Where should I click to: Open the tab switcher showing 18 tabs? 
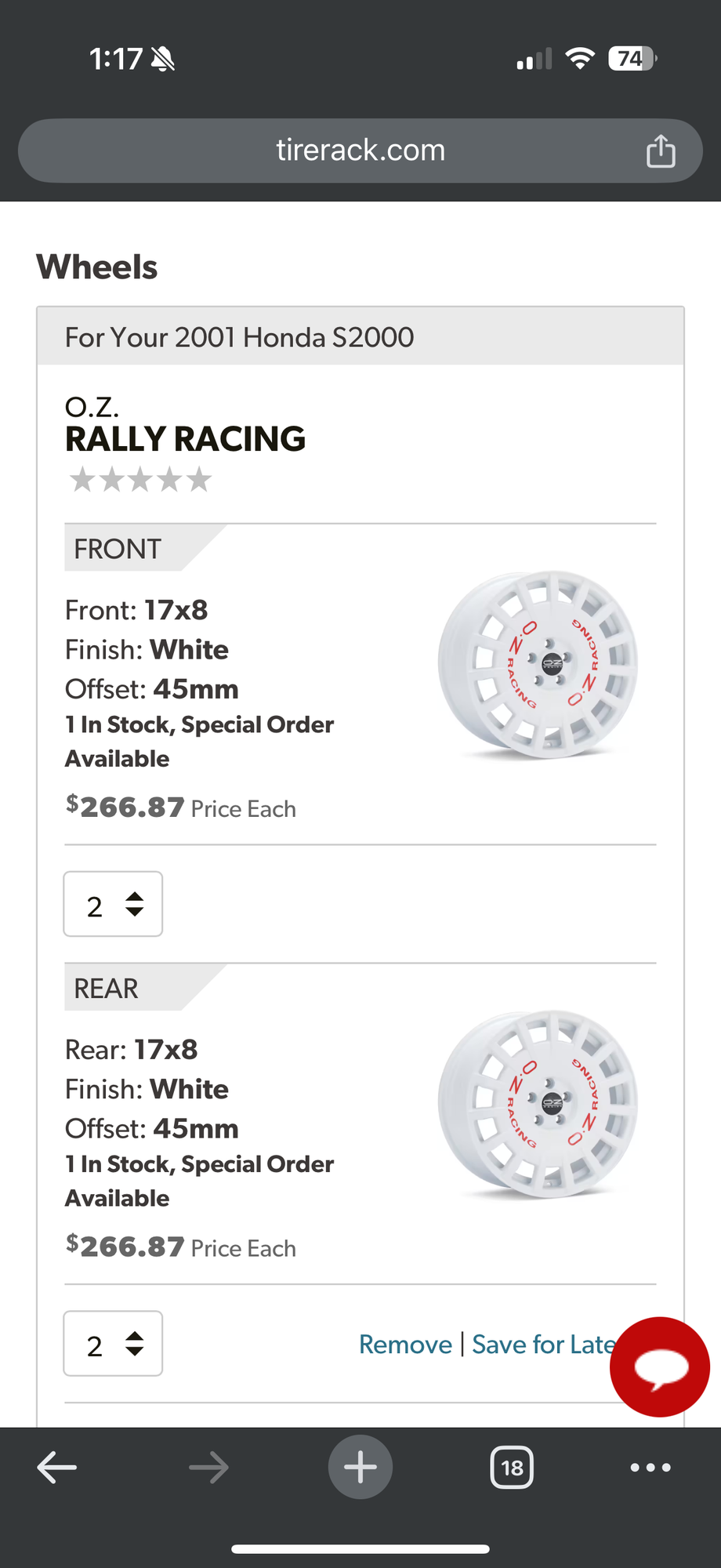[x=512, y=1467]
